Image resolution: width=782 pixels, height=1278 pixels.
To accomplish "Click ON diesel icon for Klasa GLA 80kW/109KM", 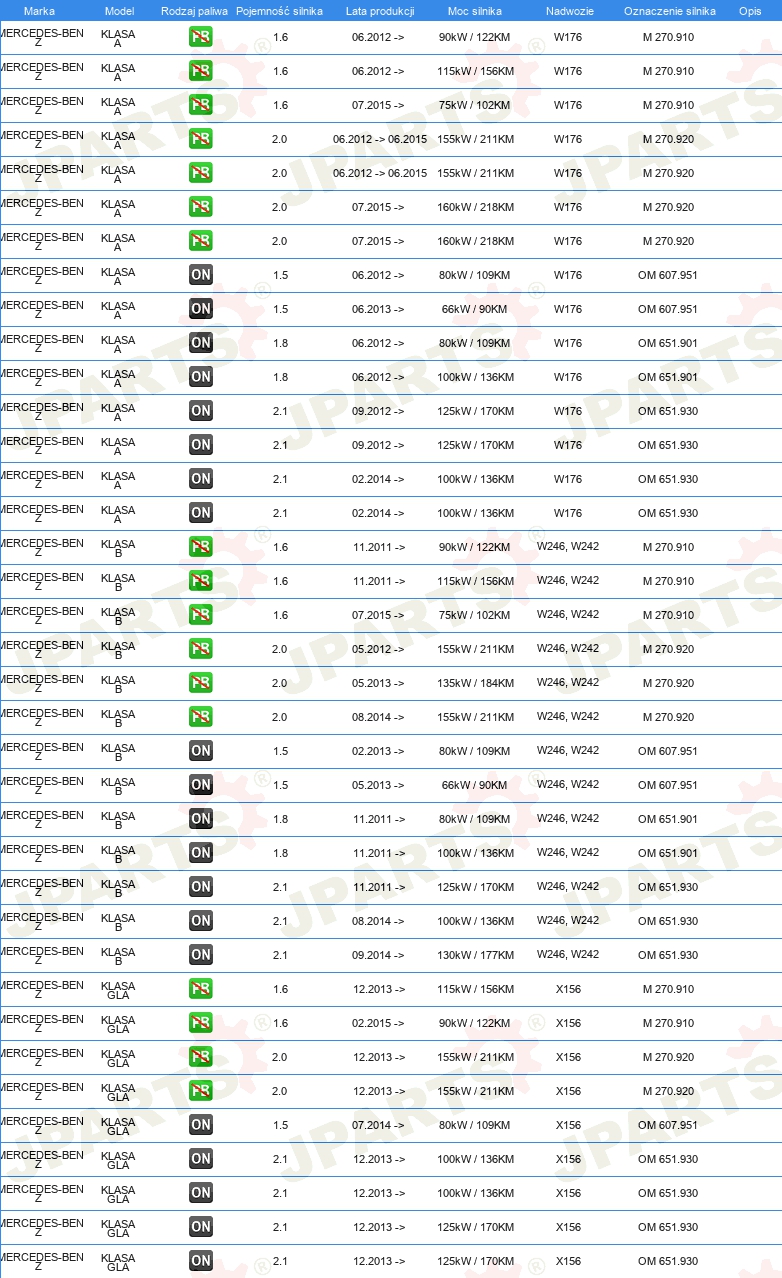I will coord(201,1125).
